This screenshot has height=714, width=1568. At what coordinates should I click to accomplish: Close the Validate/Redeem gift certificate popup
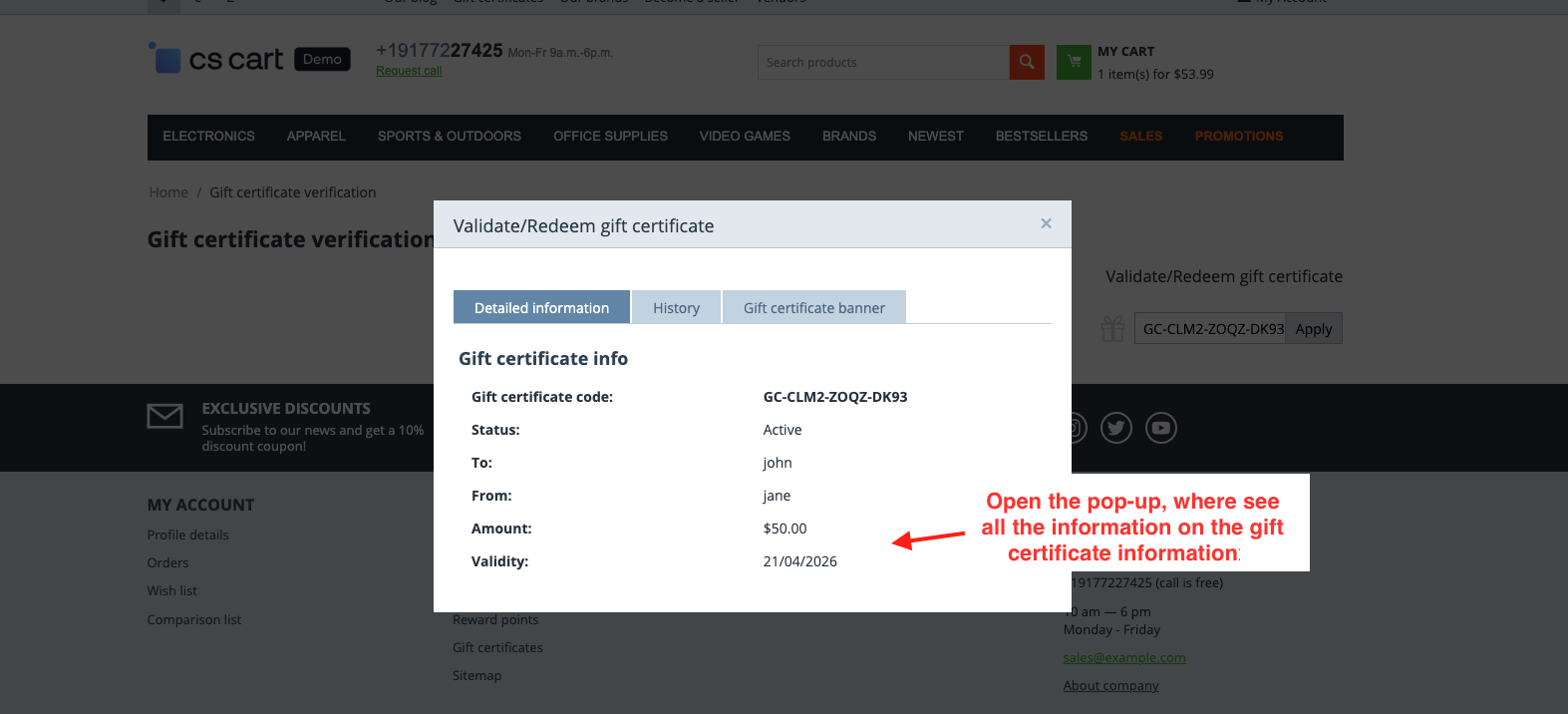point(1046,223)
